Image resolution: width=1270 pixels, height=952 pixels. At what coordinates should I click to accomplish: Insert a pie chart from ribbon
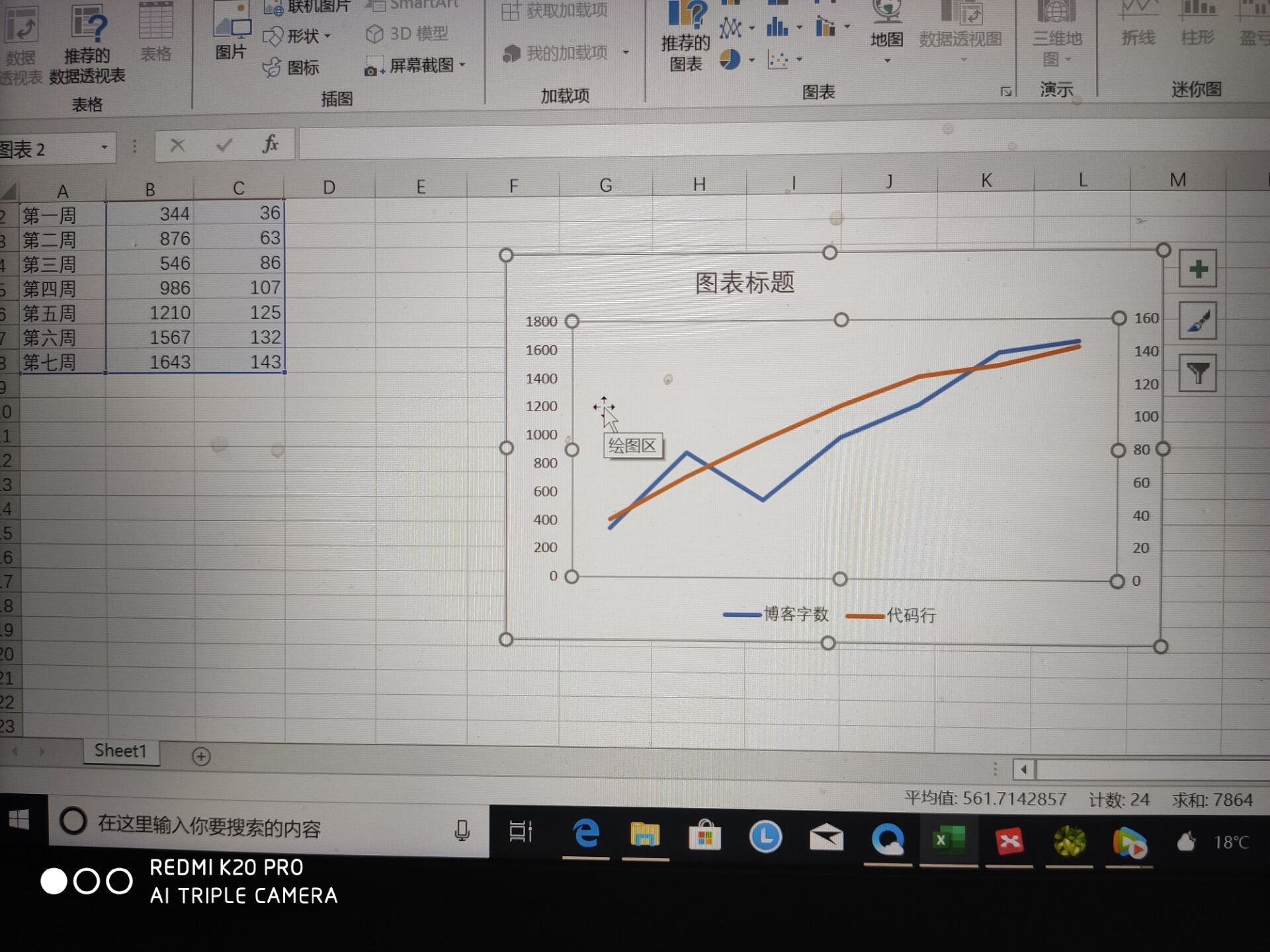[730, 60]
